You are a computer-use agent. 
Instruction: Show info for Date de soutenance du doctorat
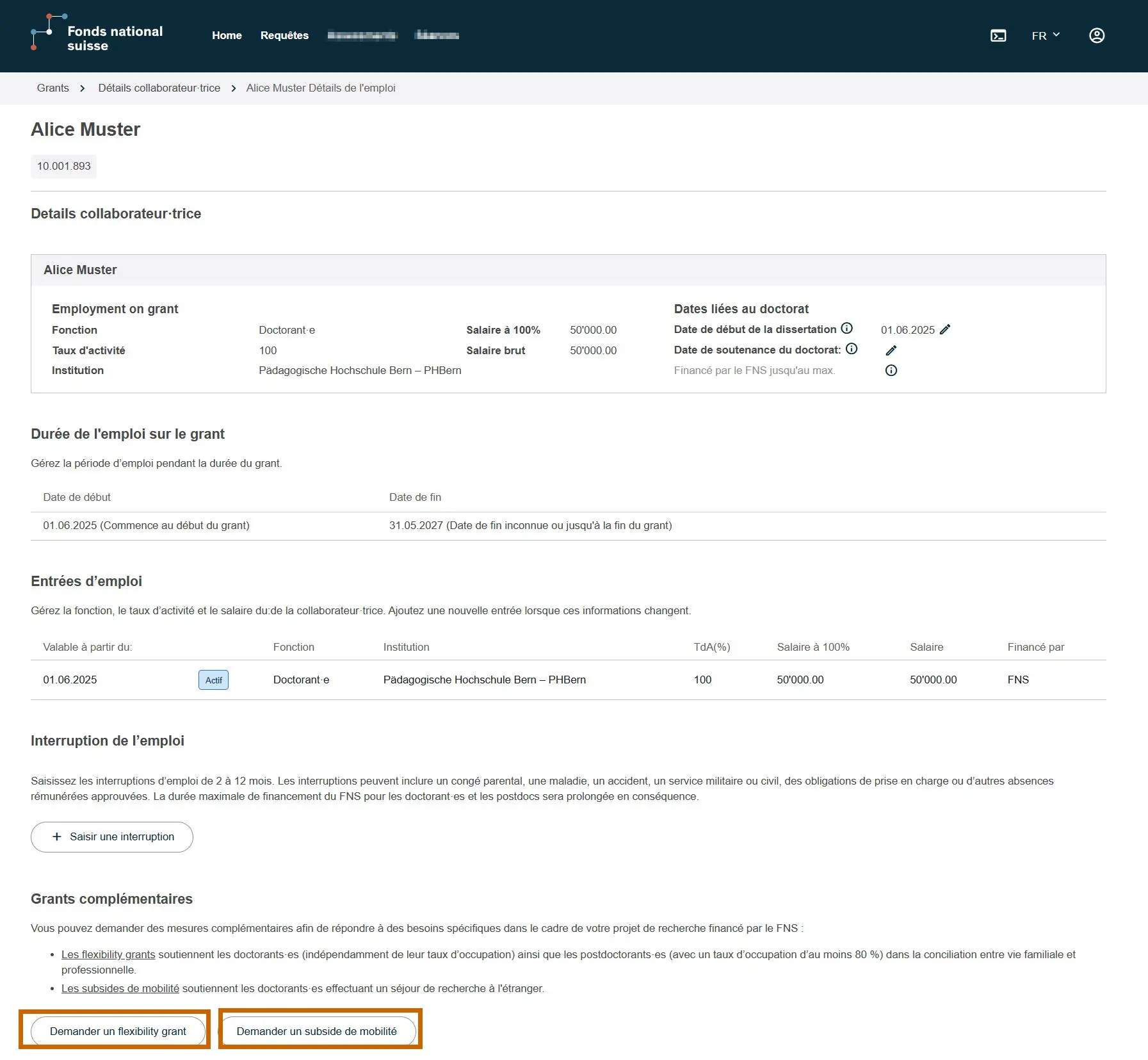[x=852, y=349]
